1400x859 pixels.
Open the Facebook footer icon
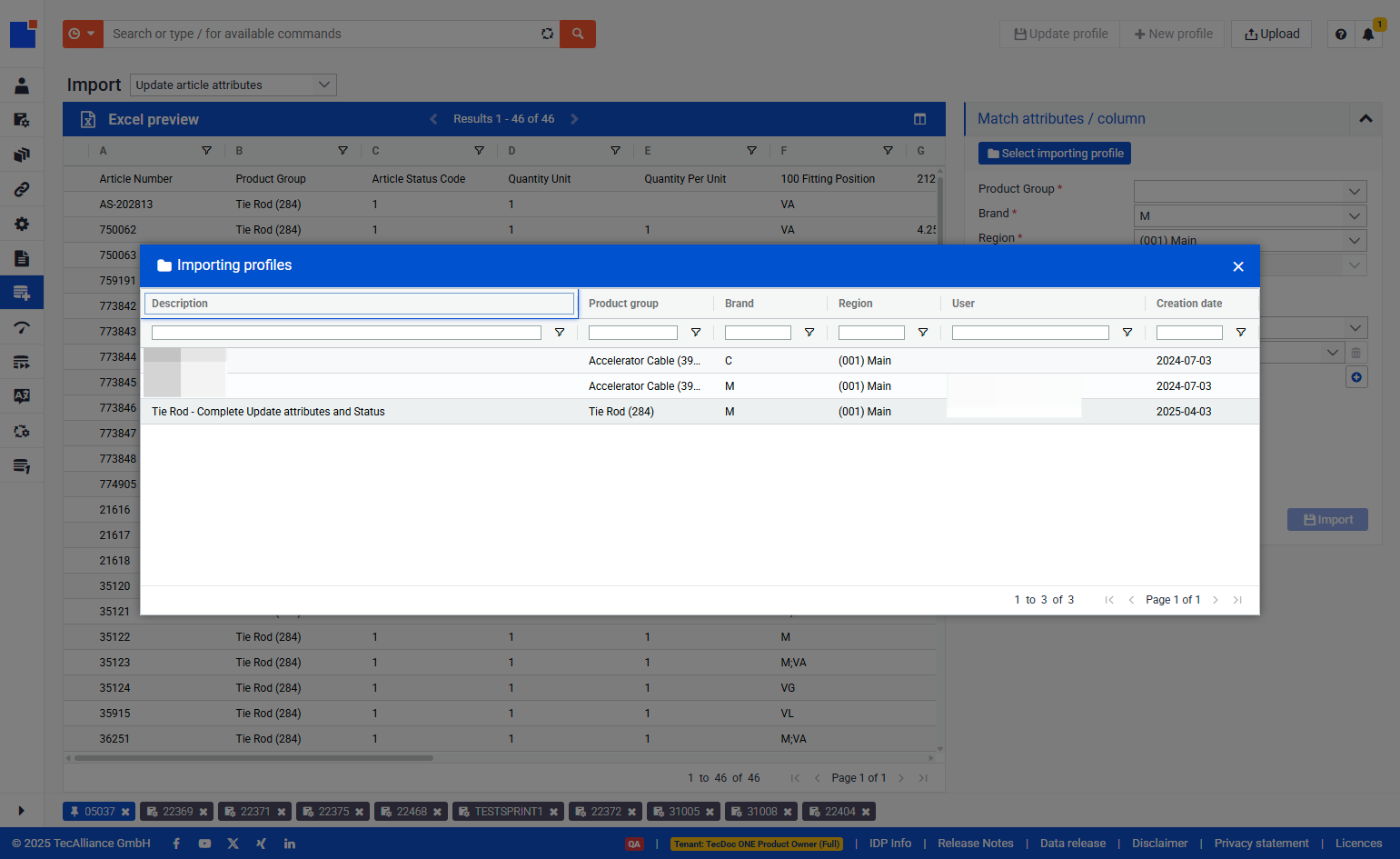(176, 844)
